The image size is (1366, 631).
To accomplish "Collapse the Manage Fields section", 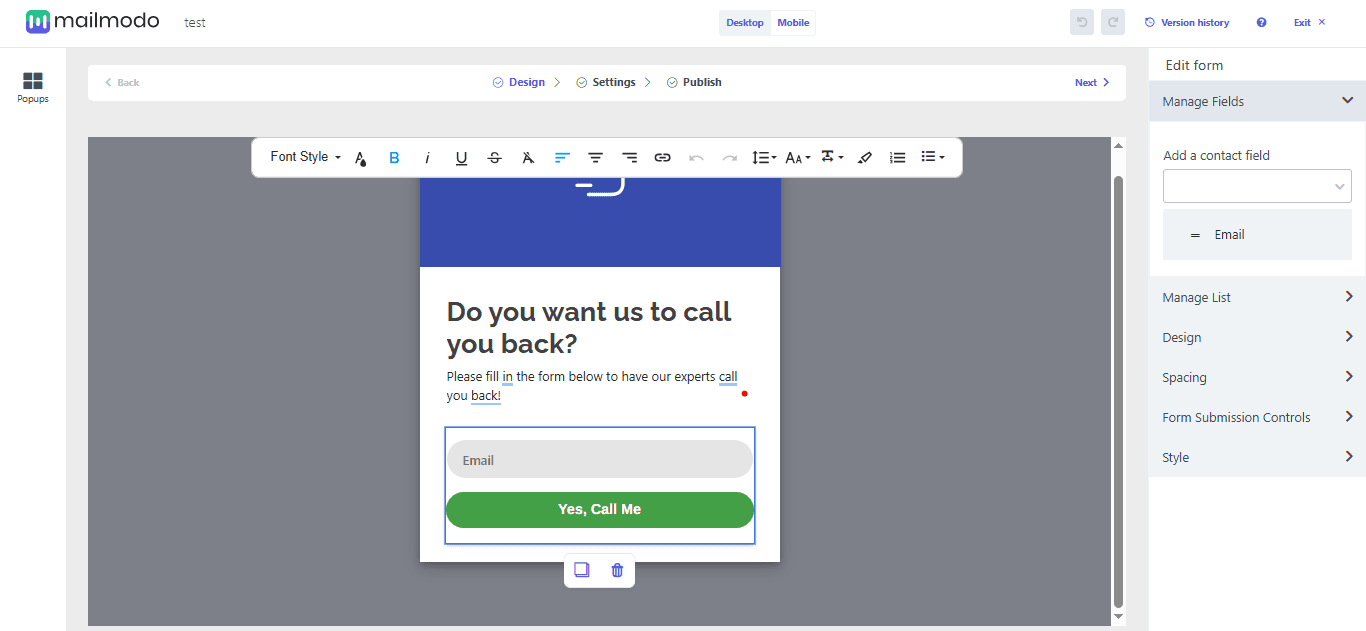I will (1257, 101).
